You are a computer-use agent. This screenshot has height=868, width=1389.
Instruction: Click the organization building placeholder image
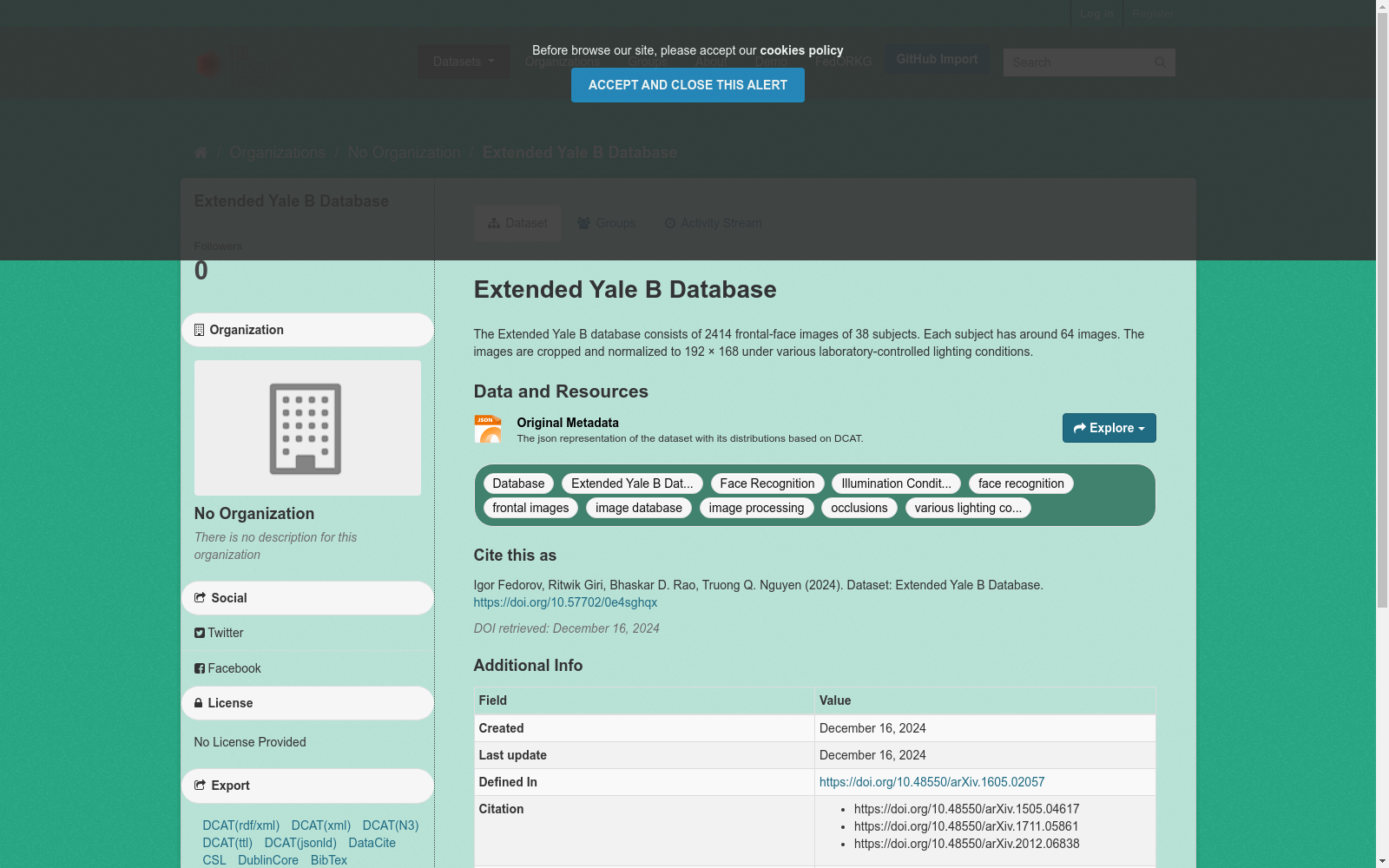[x=307, y=428]
